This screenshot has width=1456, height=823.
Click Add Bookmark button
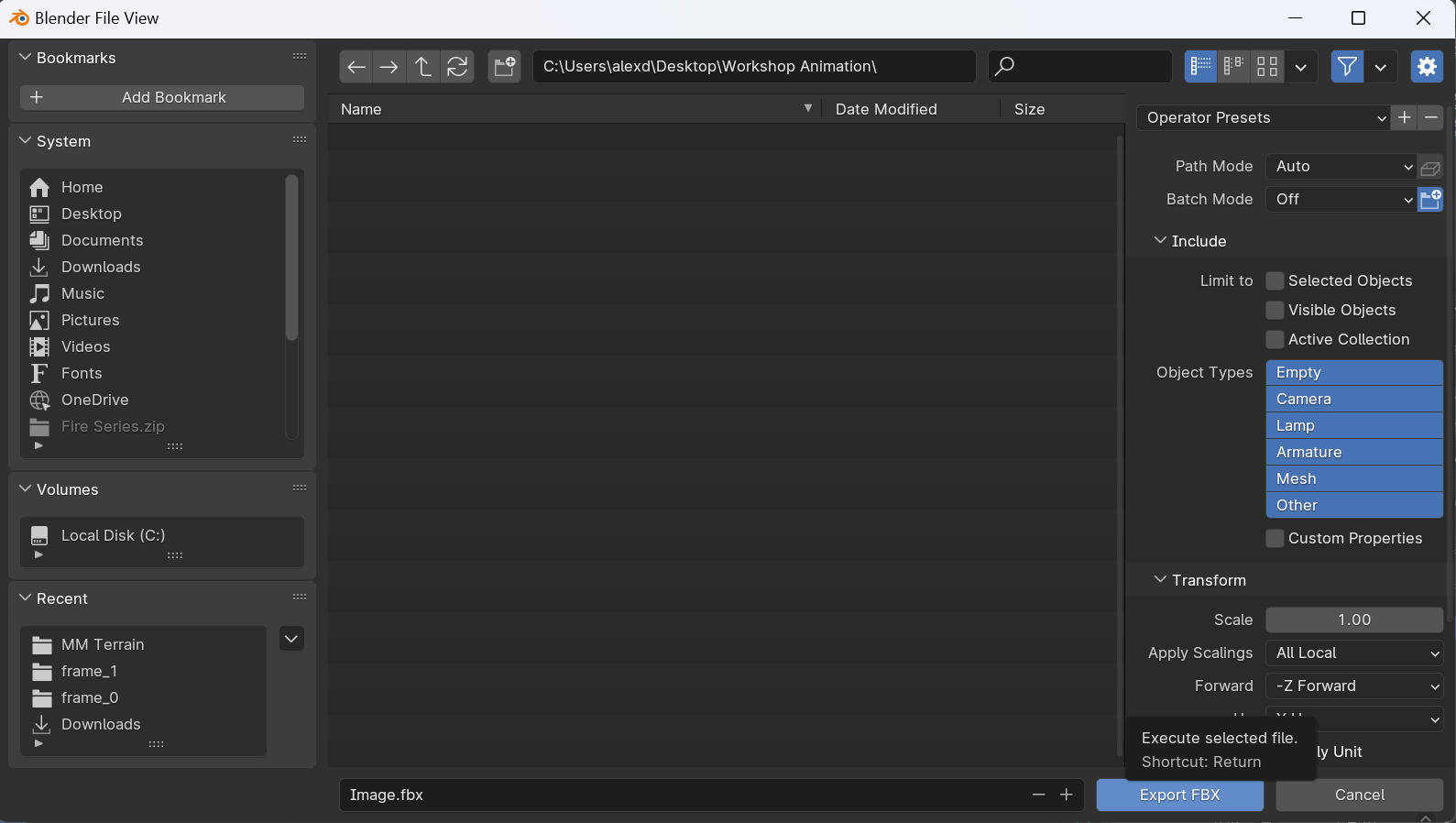click(x=162, y=97)
